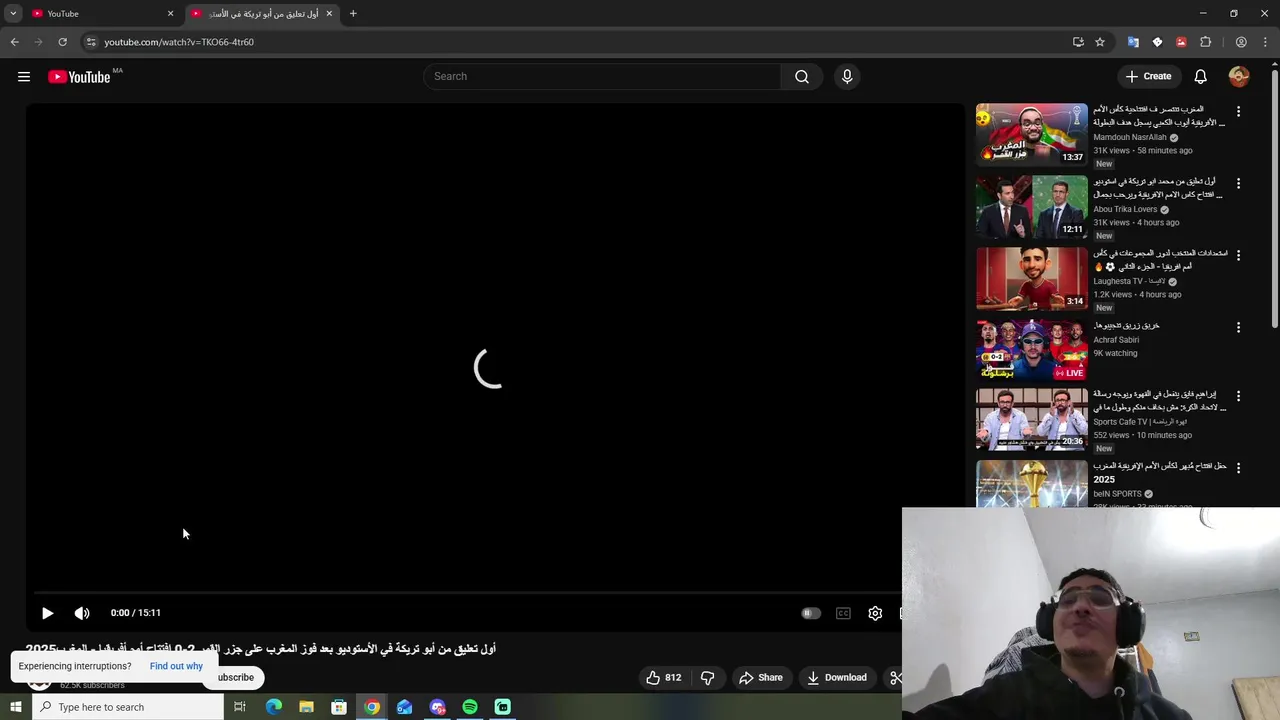Open Chrome profile icon
1280x720 pixels.
[1241, 42]
